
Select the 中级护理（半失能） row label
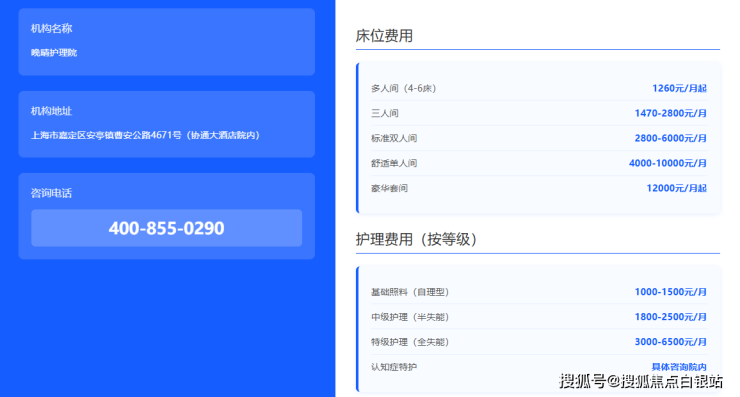tap(410, 317)
